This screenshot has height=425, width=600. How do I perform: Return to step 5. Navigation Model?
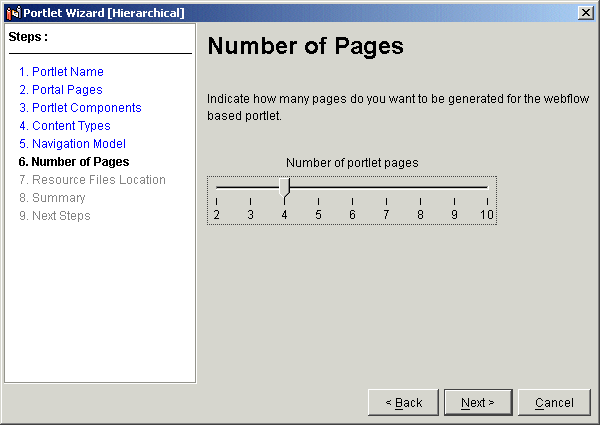pyautogui.click(x=72, y=143)
